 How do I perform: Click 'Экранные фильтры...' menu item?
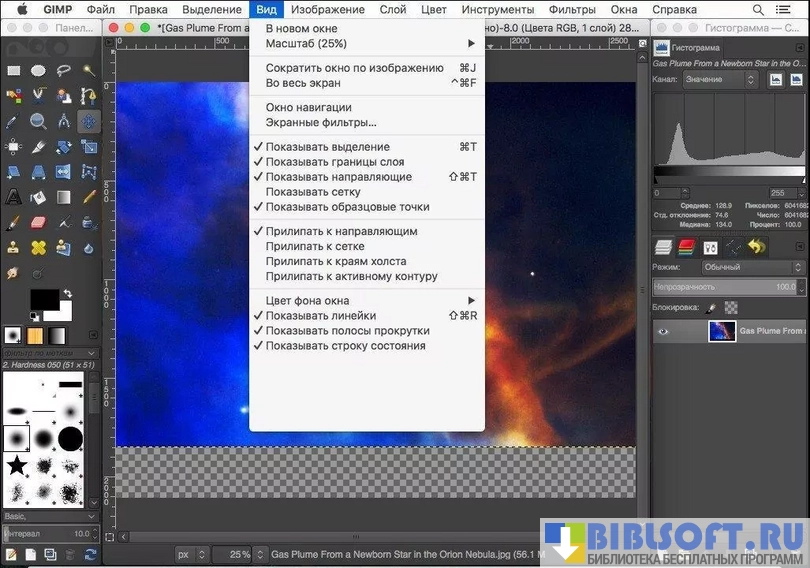pos(320,122)
